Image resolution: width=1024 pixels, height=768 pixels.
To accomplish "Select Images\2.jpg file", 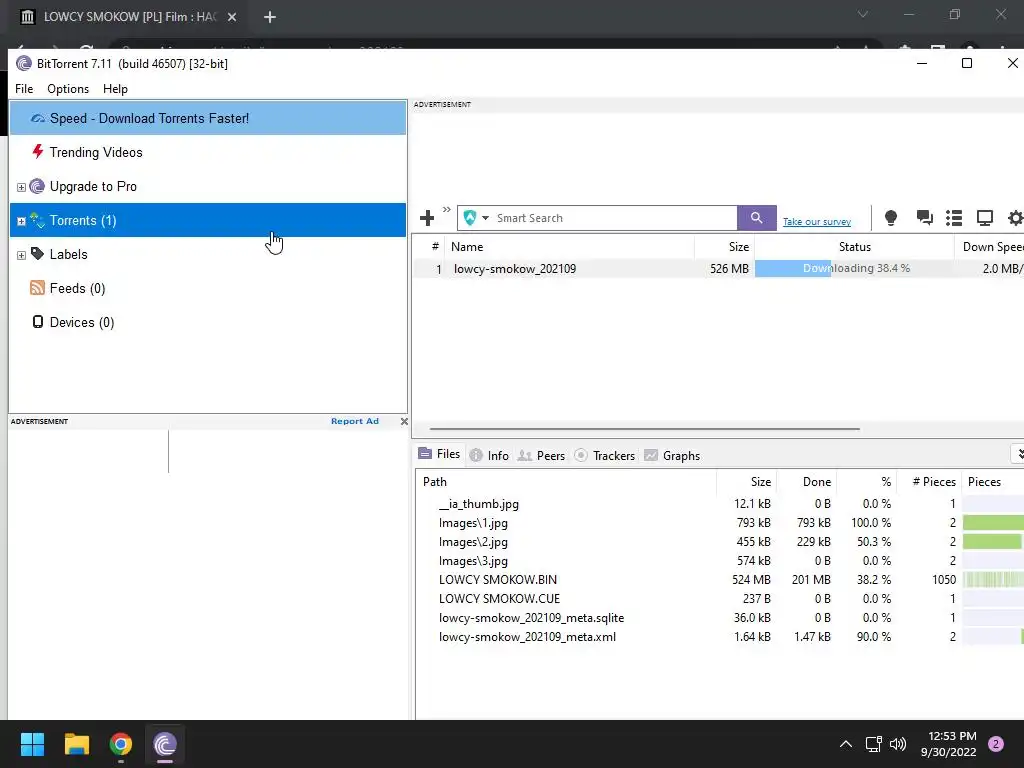I will pos(720,541).
